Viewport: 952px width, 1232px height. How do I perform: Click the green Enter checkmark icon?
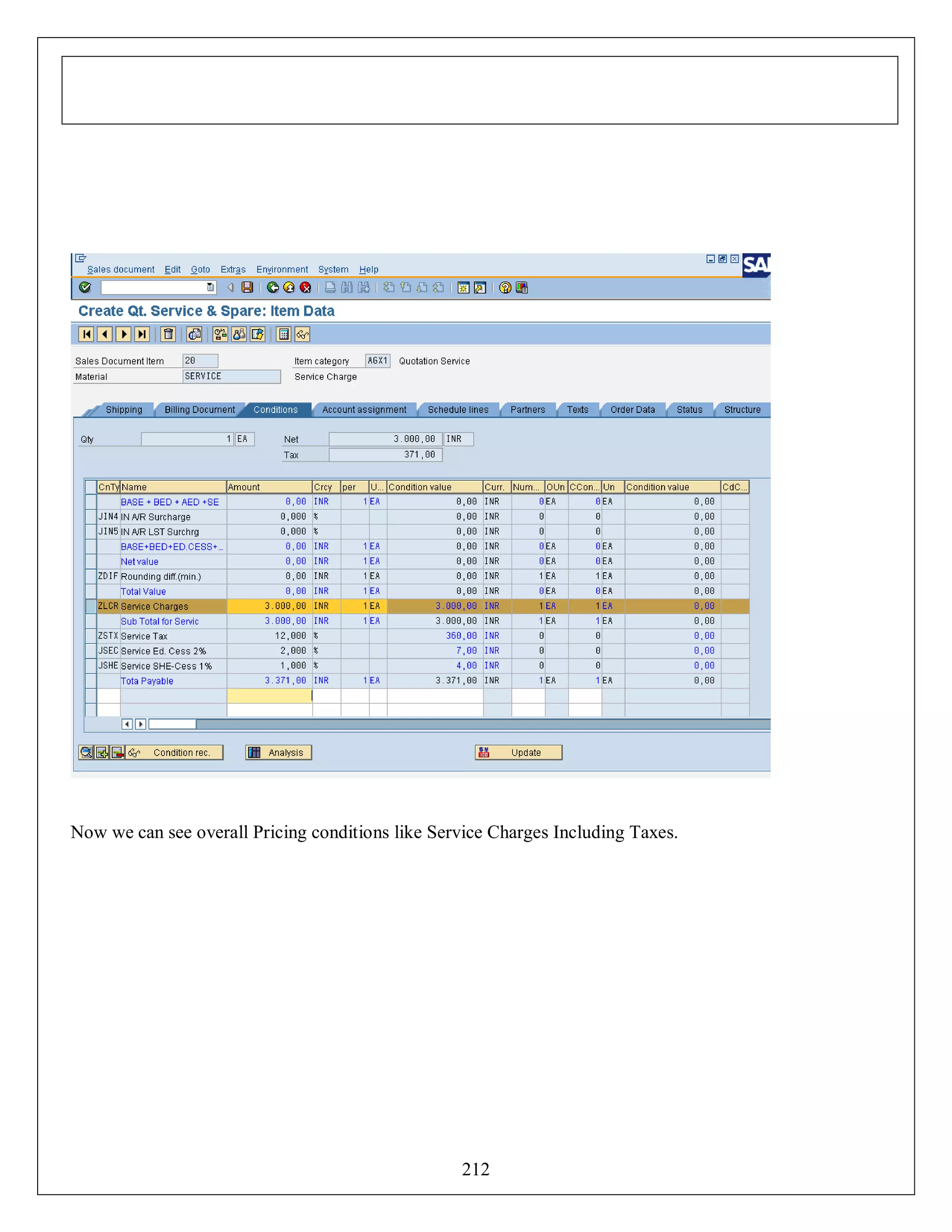pos(85,288)
